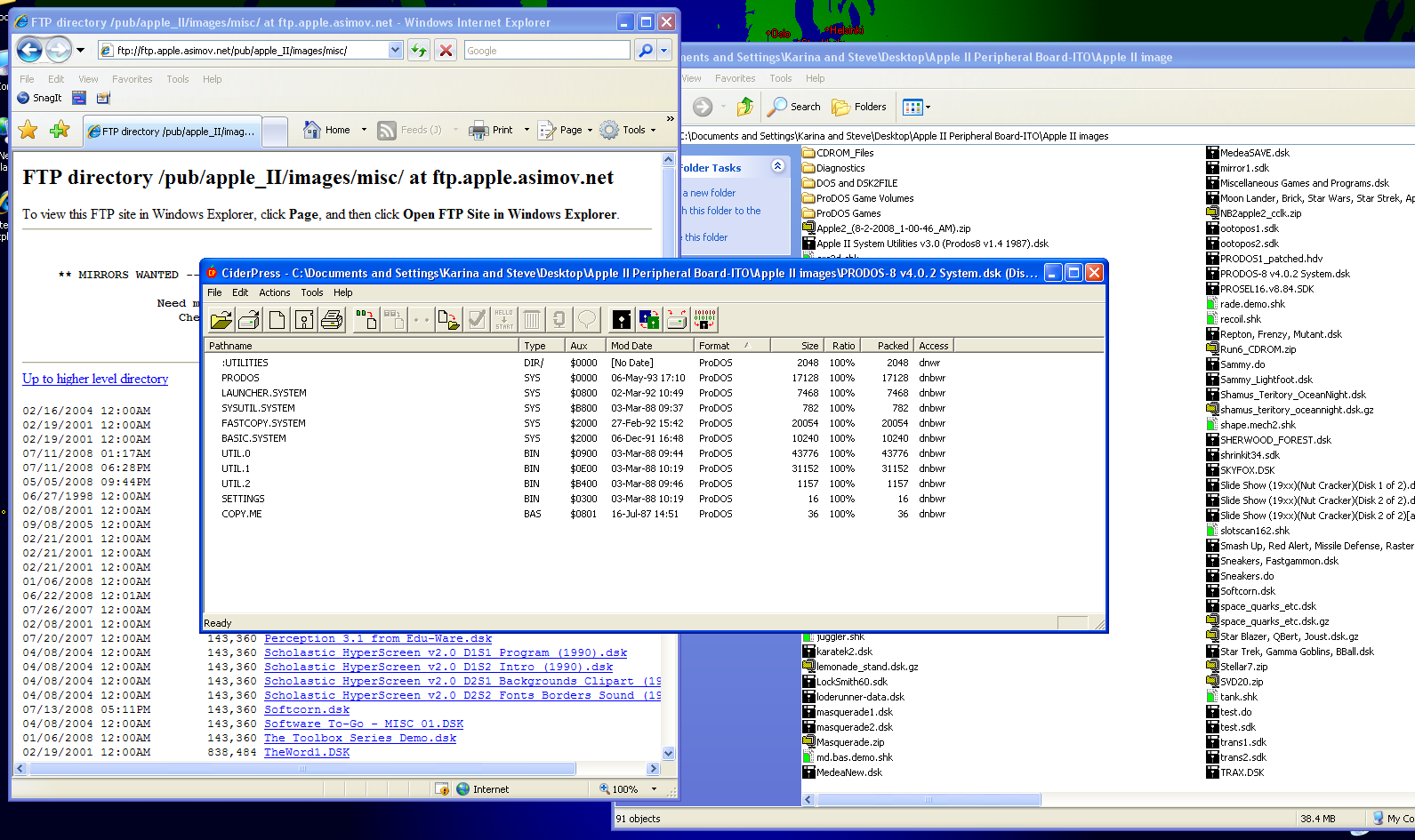
Task: Open CiderPress File menu
Action: click(214, 292)
